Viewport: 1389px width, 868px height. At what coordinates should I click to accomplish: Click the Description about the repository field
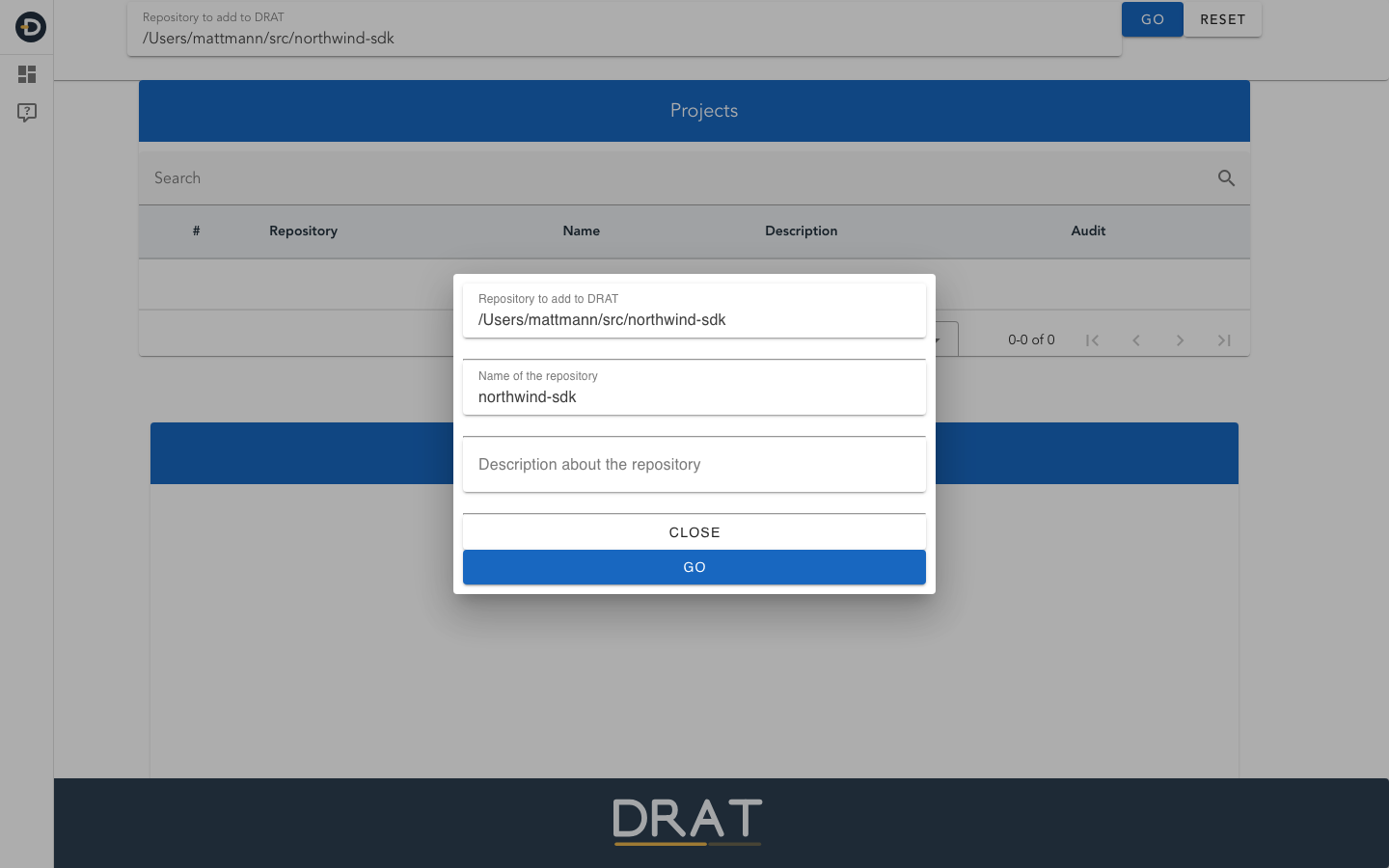click(694, 465)
